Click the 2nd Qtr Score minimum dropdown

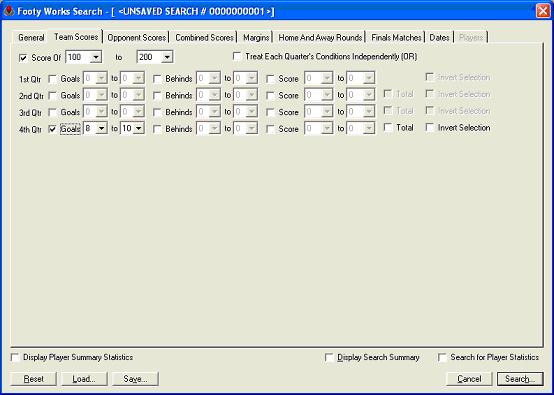coord(318,95)
